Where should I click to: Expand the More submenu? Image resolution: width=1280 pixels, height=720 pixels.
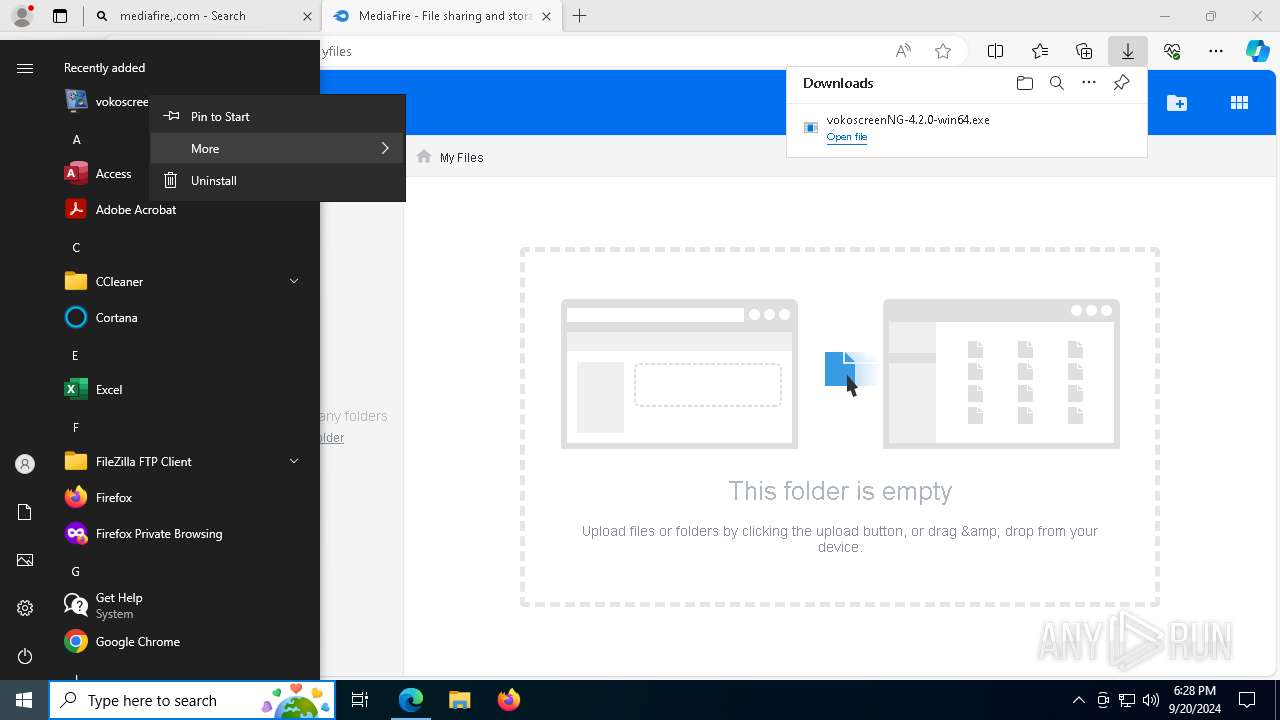278,148
